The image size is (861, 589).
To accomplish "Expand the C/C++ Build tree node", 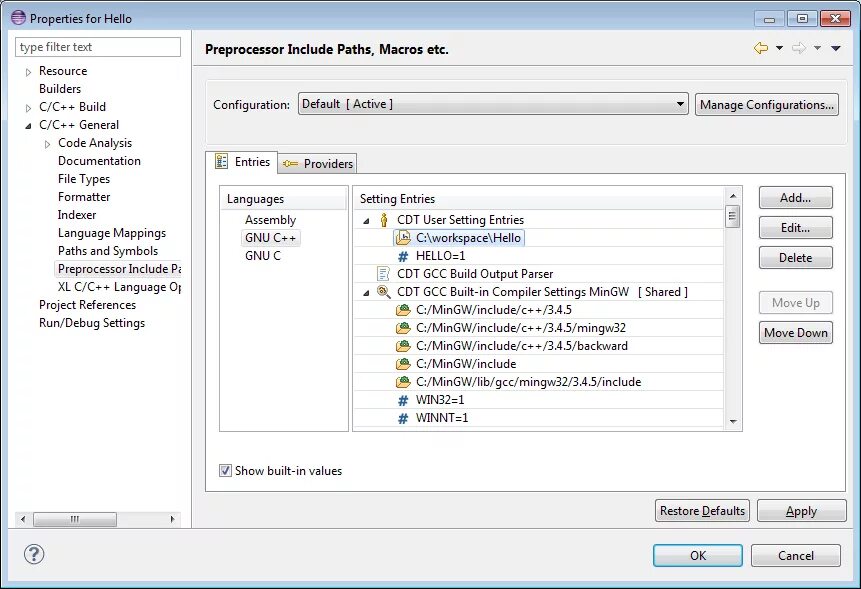I will pos(28,108).
